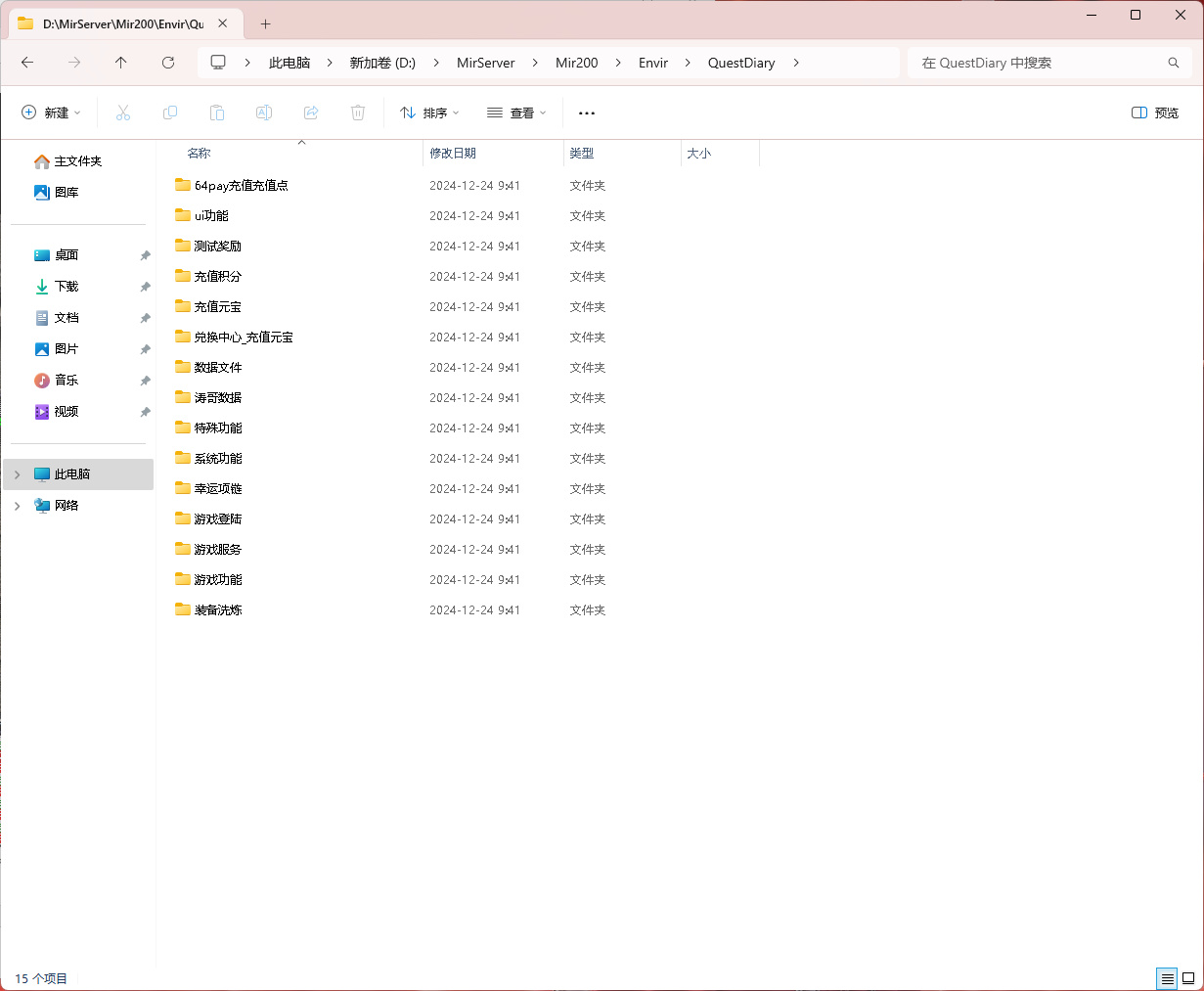Click the Delete trash can icon

pyautogui.click(x=358, y=113)
